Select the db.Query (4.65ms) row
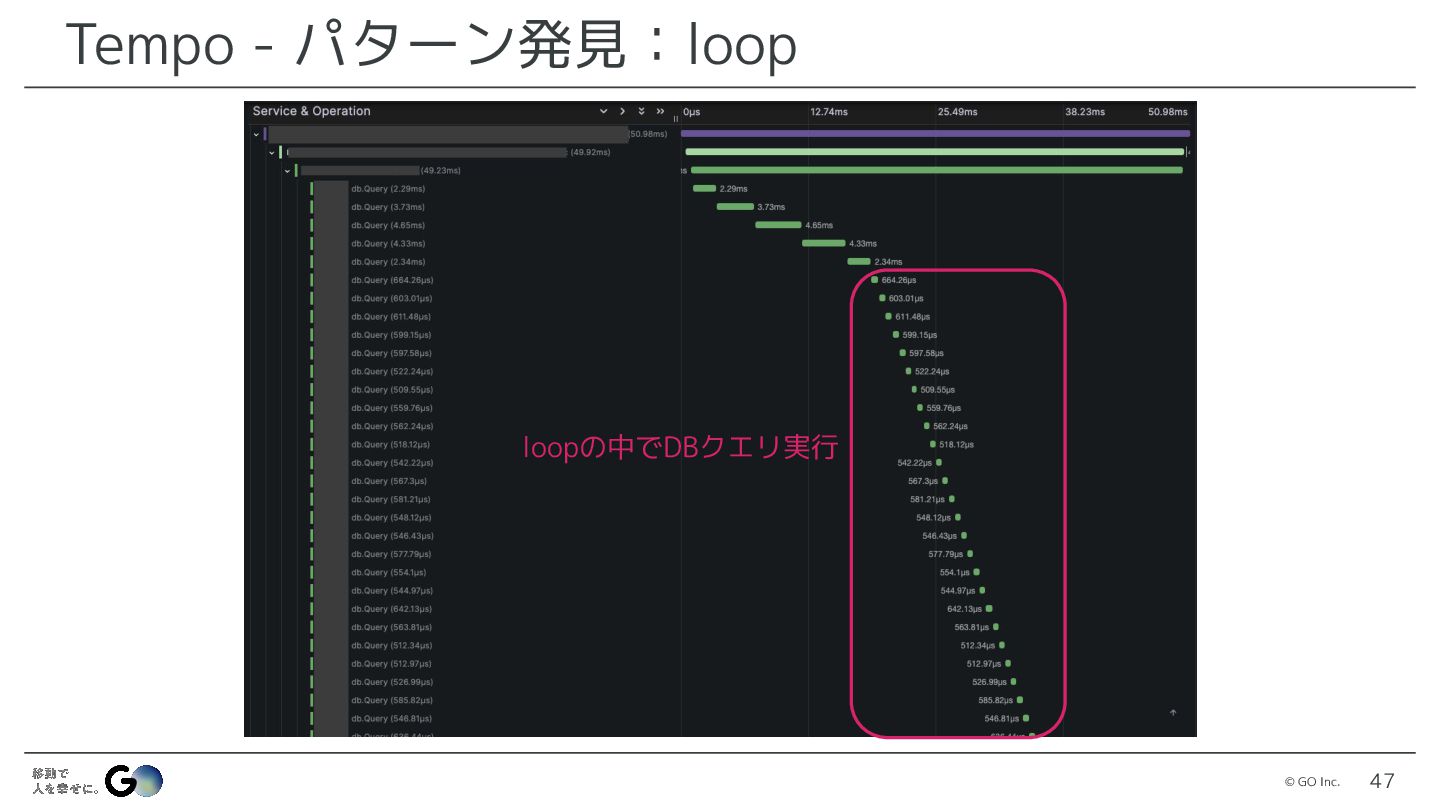Screen dimensions: 1440x810 pyautogui.click(x=387, y=226)
